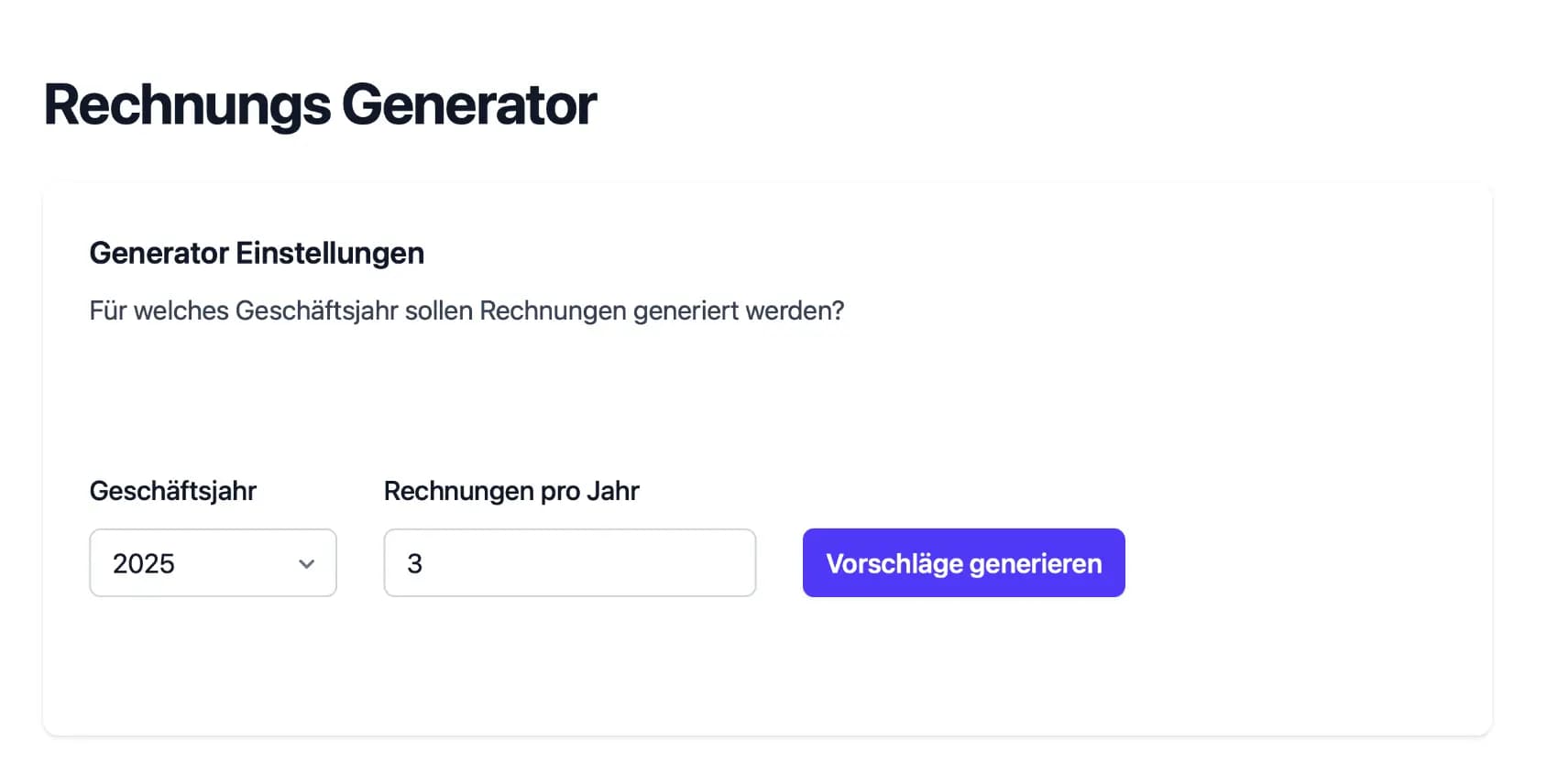Activate Vorschläge generieren to create proposals
This screenshot has width=1547, height=784.
(963, 563)
